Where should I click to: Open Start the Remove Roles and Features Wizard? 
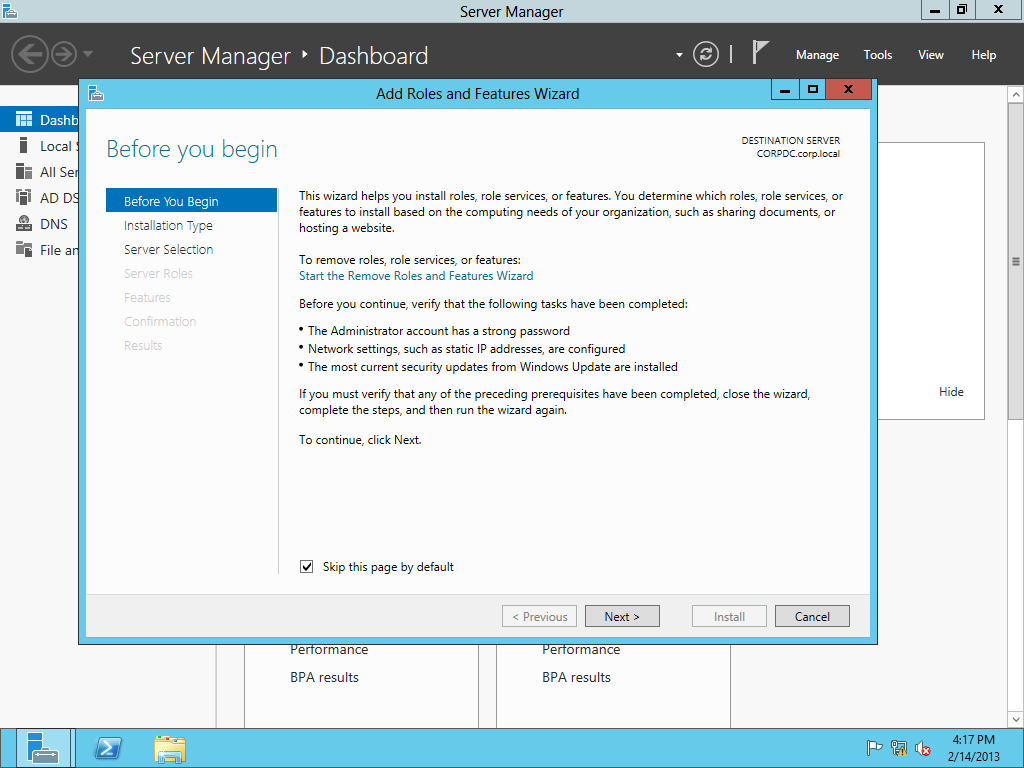coord(416,276)
